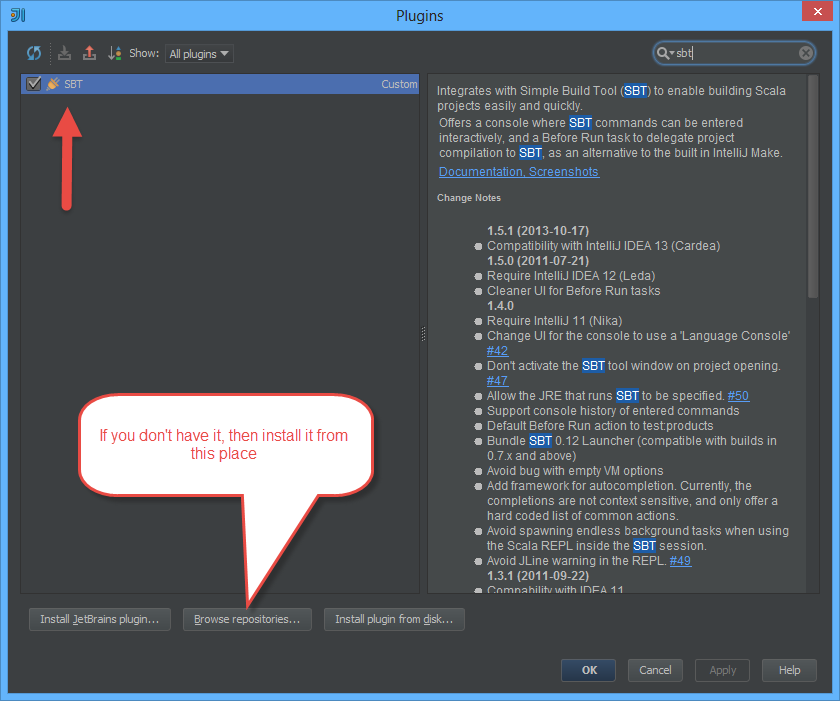Click the SBT plugin plug icon
Viewport: 840px width, 701px height.
pos(52,84)
